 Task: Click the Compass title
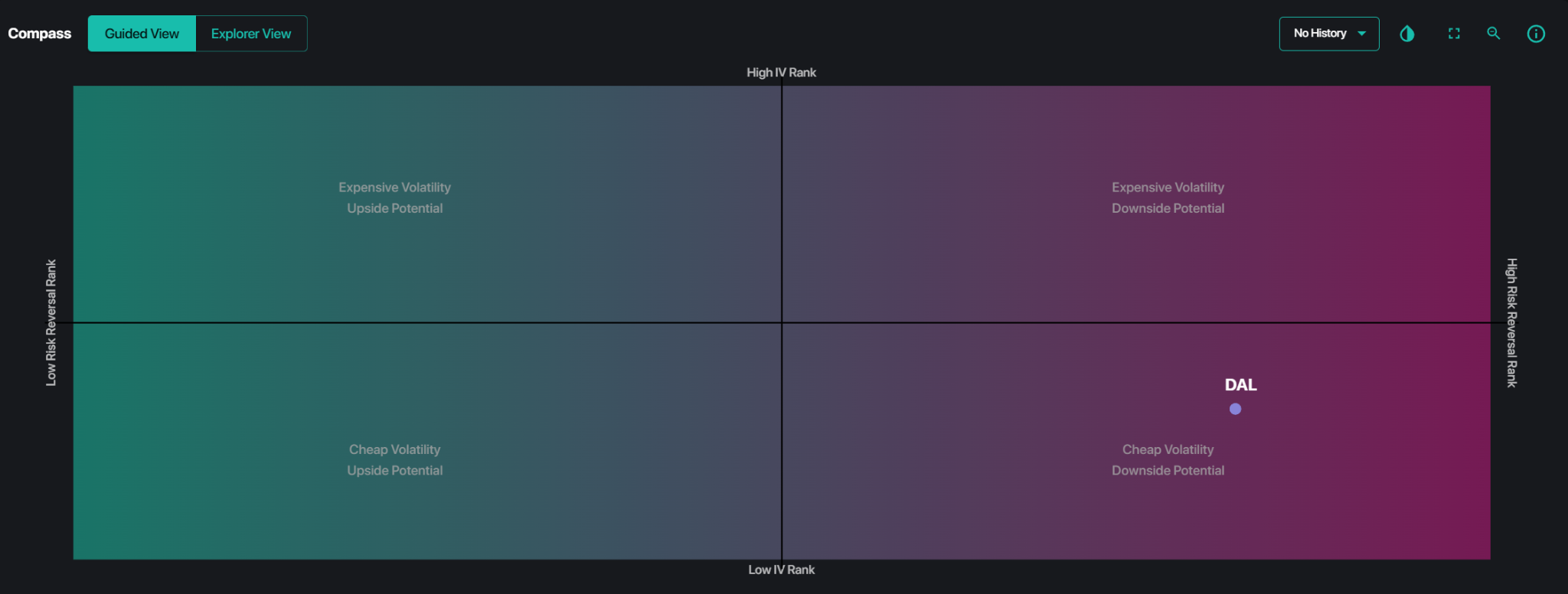pos(40,34)
